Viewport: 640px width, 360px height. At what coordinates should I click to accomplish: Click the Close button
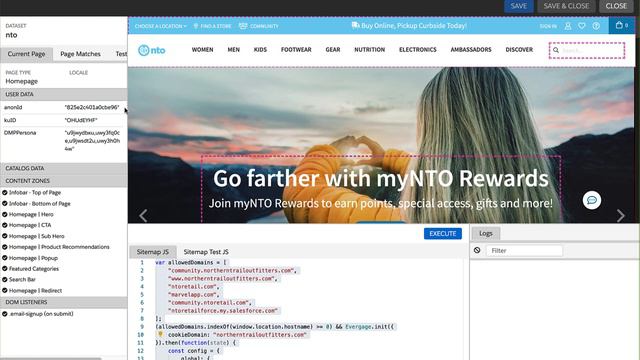(x=616, y=6)
